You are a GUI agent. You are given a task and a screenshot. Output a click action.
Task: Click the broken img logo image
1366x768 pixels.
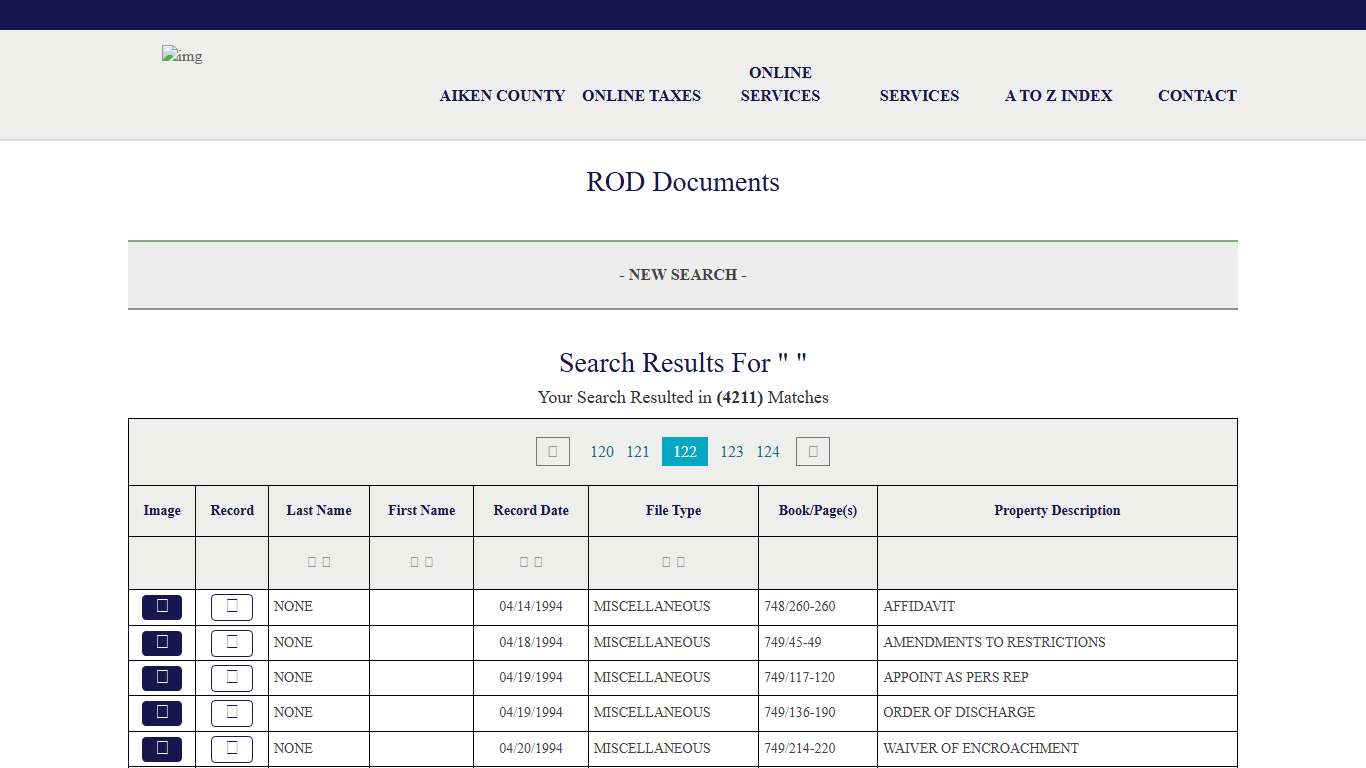pyautogui.click(x=181, y=56)
